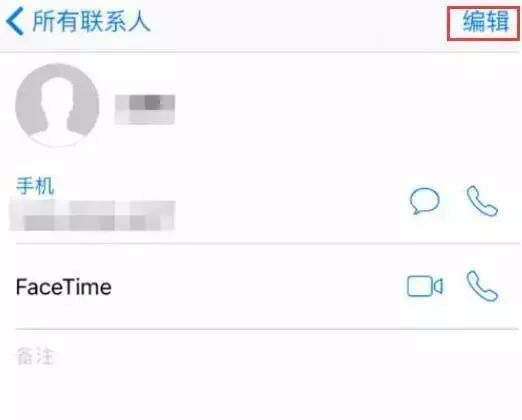The image size is (522, 420).
Task: Click the 编辑 edit button
Action: coord(486,21)
